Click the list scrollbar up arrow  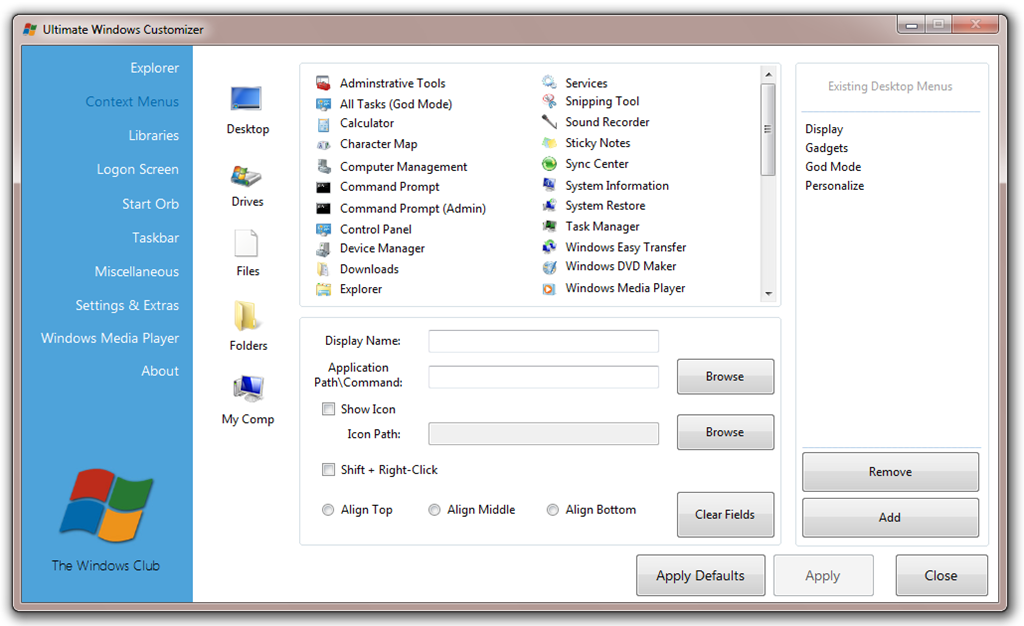(x=769, y=74)
